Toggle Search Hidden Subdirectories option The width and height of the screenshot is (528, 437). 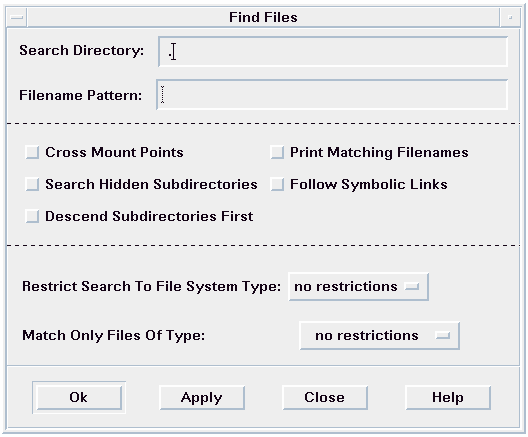coord(32,184)
